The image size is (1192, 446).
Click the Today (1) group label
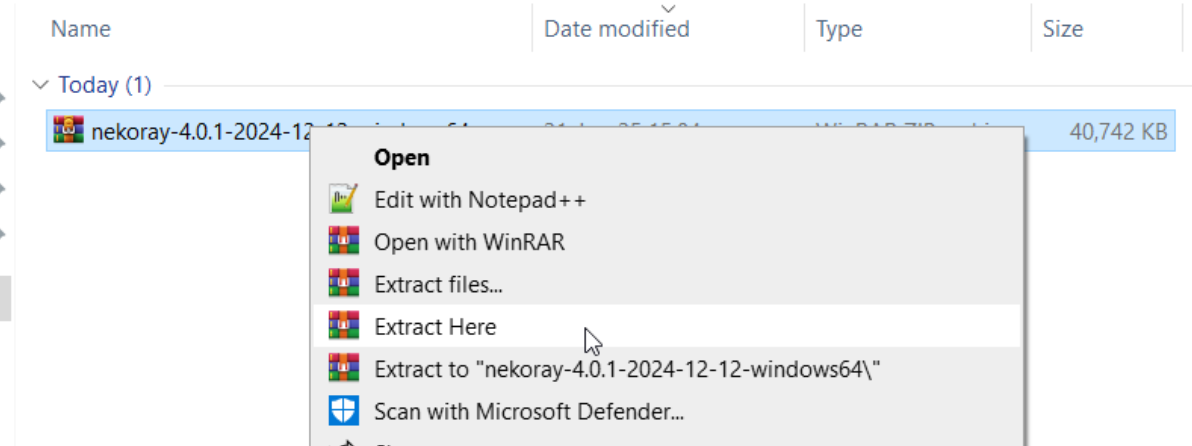(105, 86)
